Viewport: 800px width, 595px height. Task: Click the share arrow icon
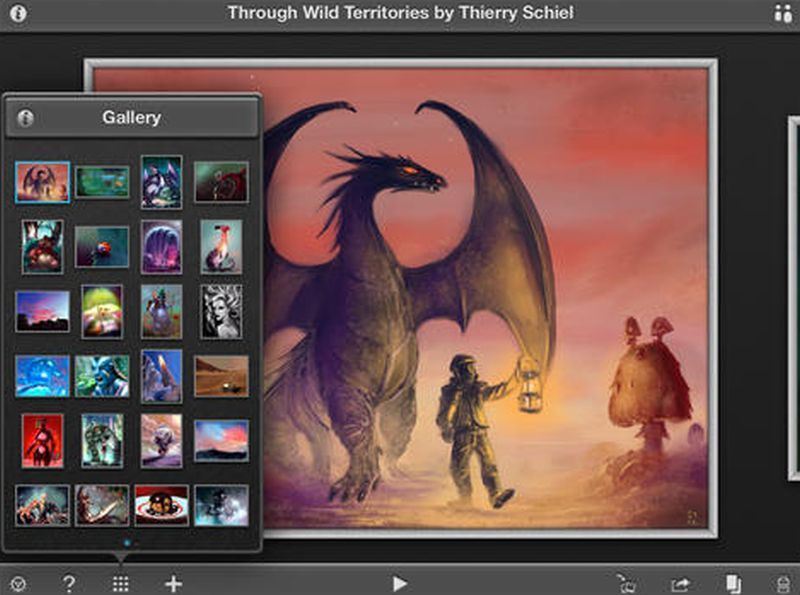(681, 584)
